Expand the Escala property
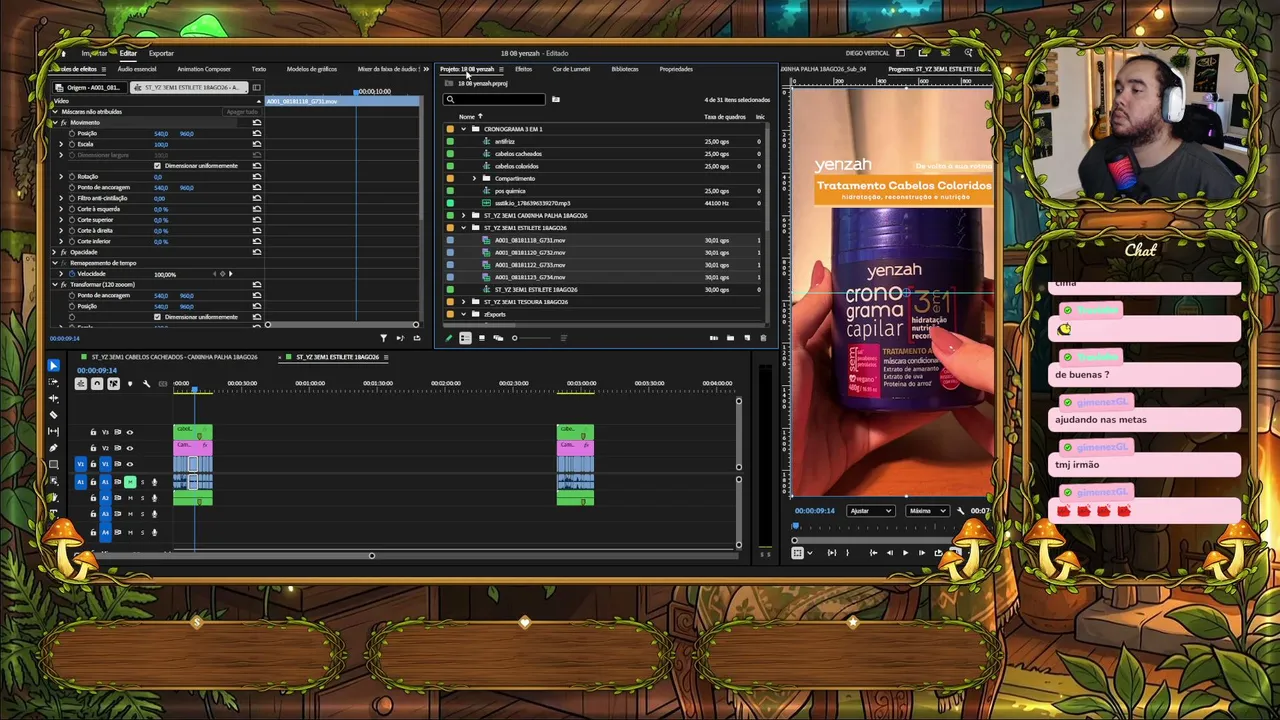The image size is (1280, 720). (61, 144)
